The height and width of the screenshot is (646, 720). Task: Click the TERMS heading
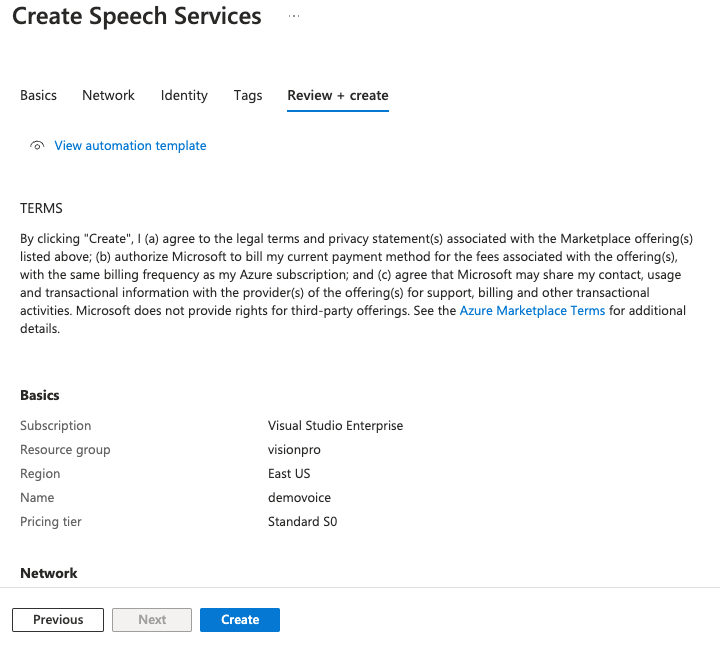[41, 209]
